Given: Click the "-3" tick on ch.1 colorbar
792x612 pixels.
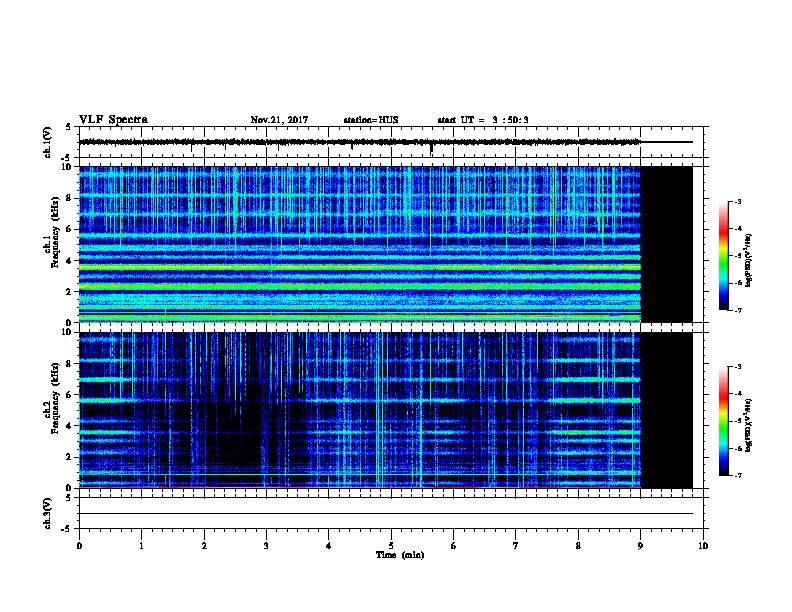Looking at the screenshot, I should (737, 201).
